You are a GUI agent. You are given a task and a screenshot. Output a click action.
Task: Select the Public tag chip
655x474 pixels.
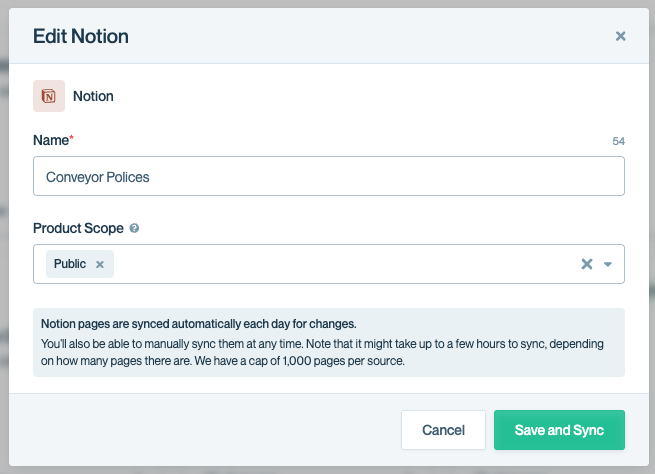click(x=70, y=264)
